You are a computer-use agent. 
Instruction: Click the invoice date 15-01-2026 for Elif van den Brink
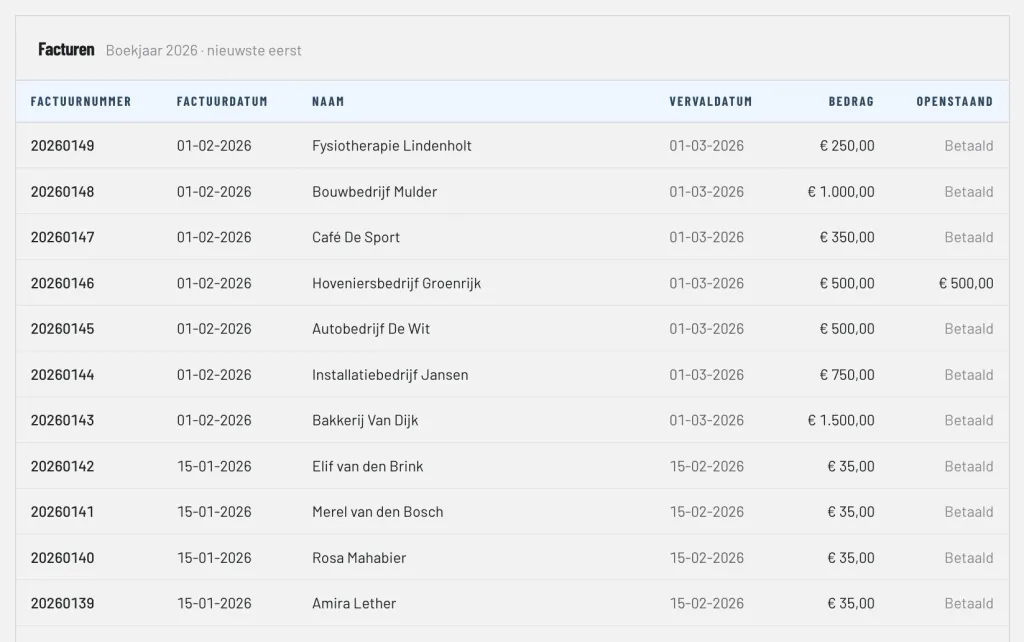click(214, 466)
